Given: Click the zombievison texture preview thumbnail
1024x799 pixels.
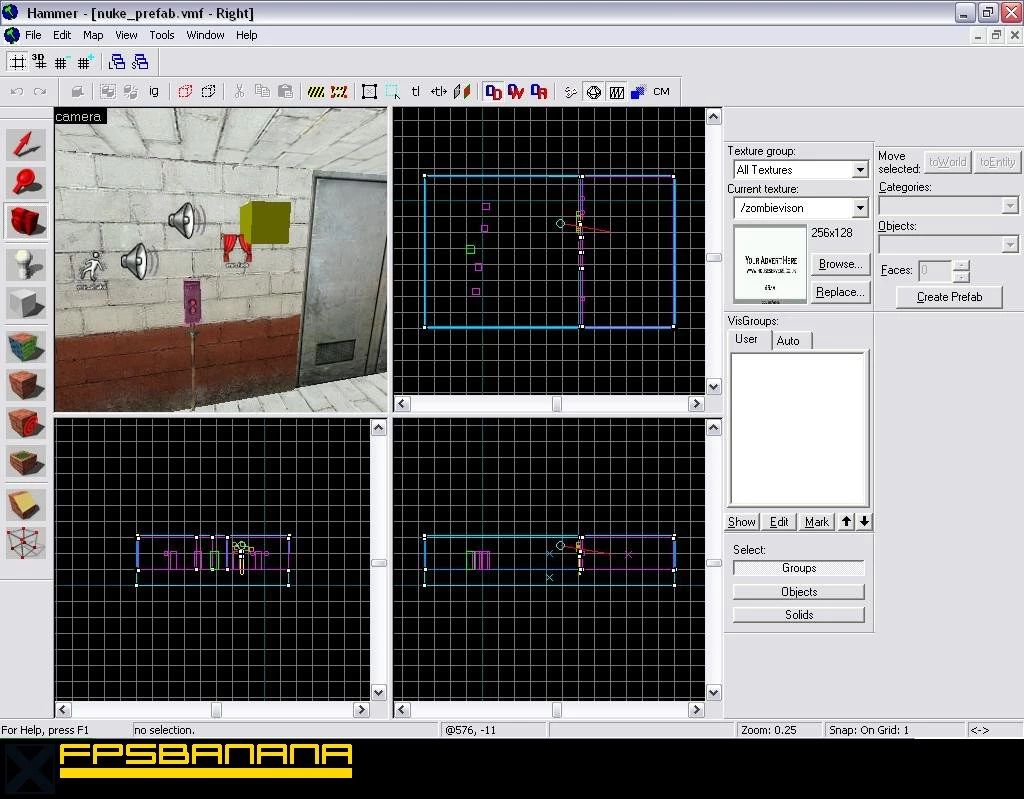Looking at the screenshot, I should pos(771,264).
